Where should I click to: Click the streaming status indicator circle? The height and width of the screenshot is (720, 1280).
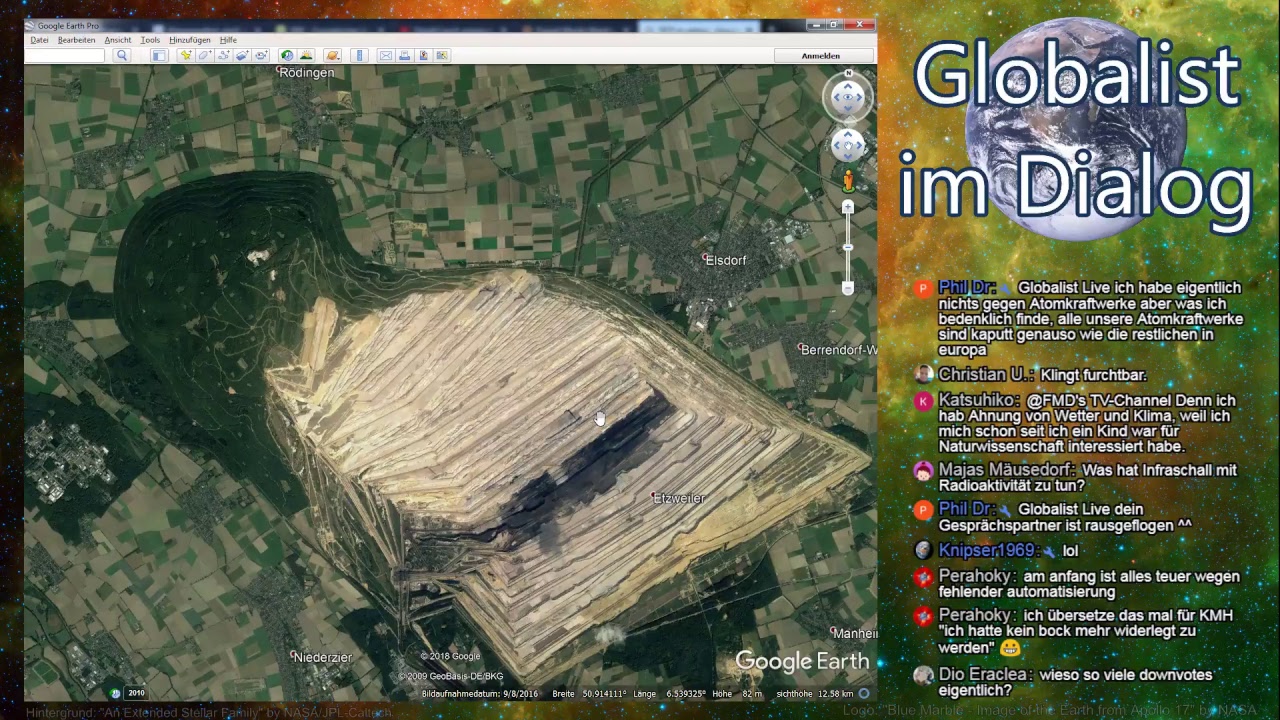click(864, 693)
